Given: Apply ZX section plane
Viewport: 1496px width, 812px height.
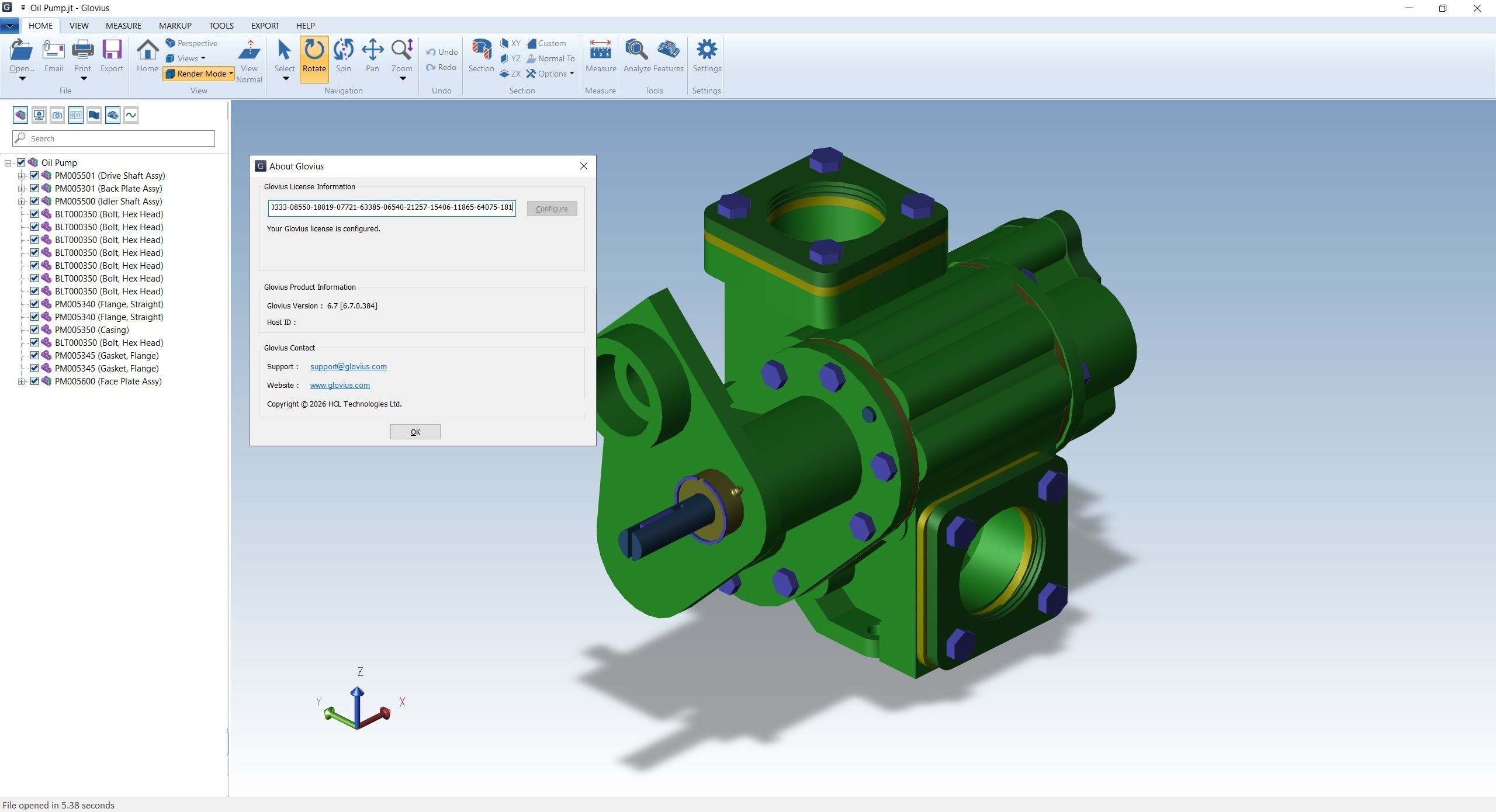Looking at the screenshot, I should coord(510,74).
